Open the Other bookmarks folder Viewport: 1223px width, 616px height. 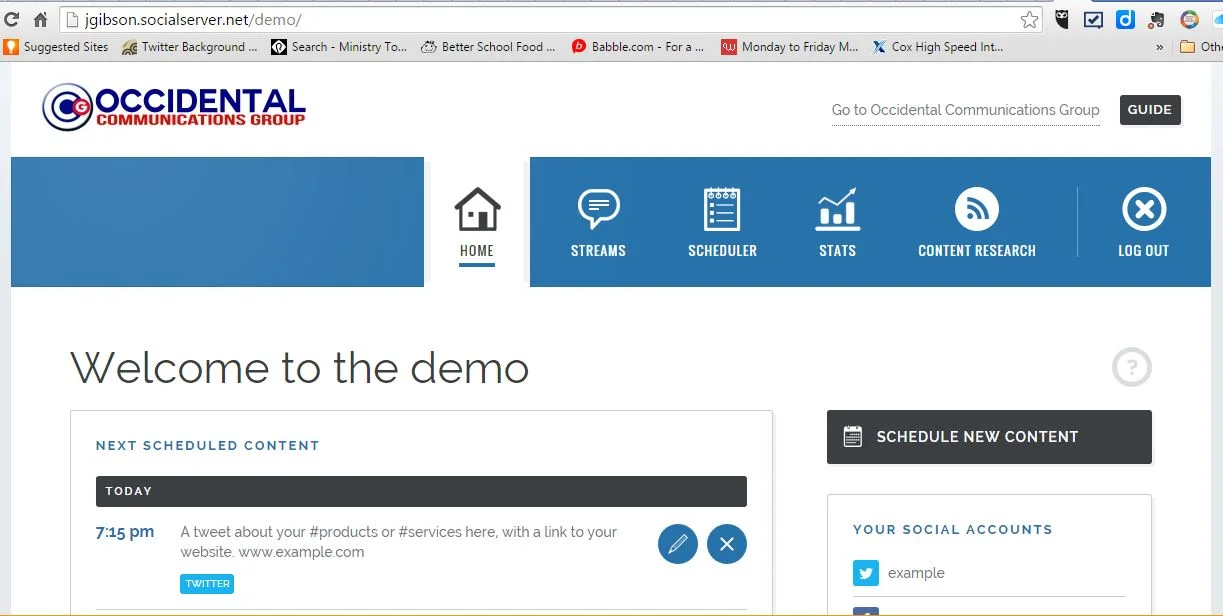click(x=1201, y=47)
